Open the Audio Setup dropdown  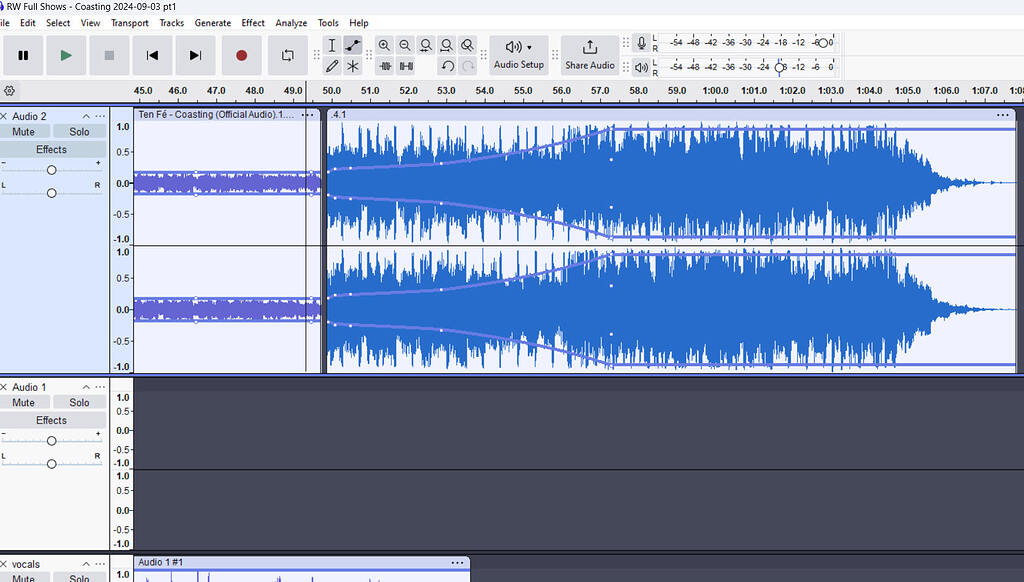518,56
